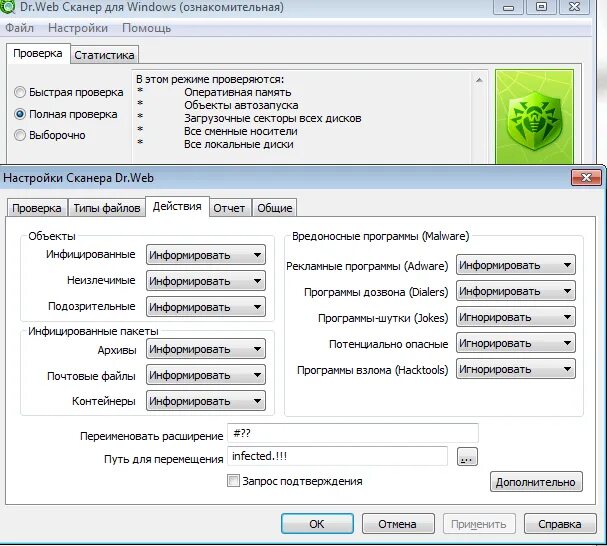This screenshot has height=546, width=607.
Task: Click the Справка button
Action: [x=560, y=524]
